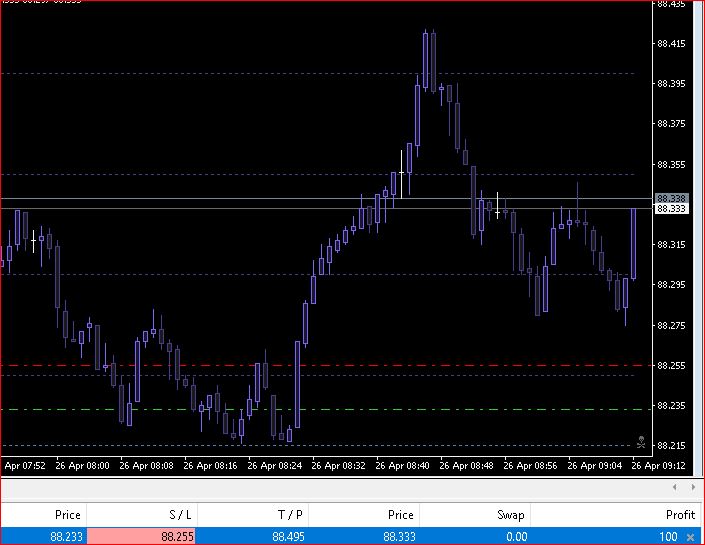Sort by the T / P column header
The image size is (705, 545).
click(x=290, y=515)
